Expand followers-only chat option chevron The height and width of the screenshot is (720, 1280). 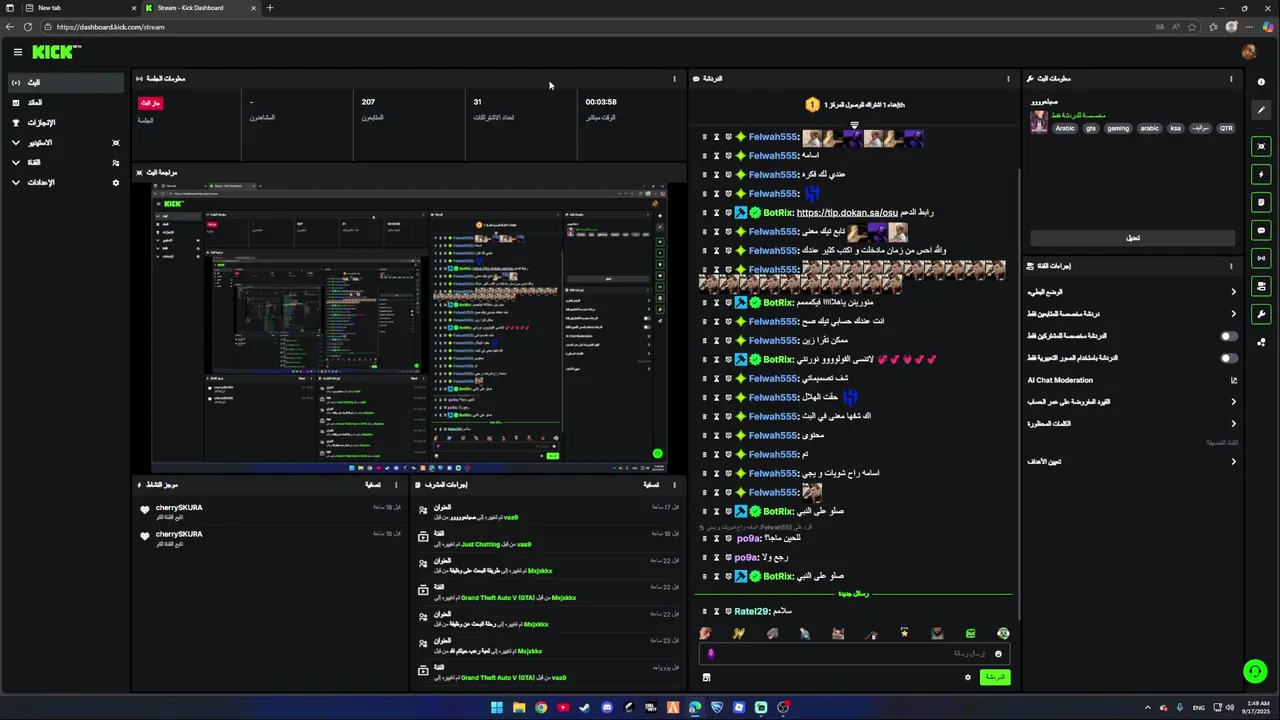coord(1233,314)
